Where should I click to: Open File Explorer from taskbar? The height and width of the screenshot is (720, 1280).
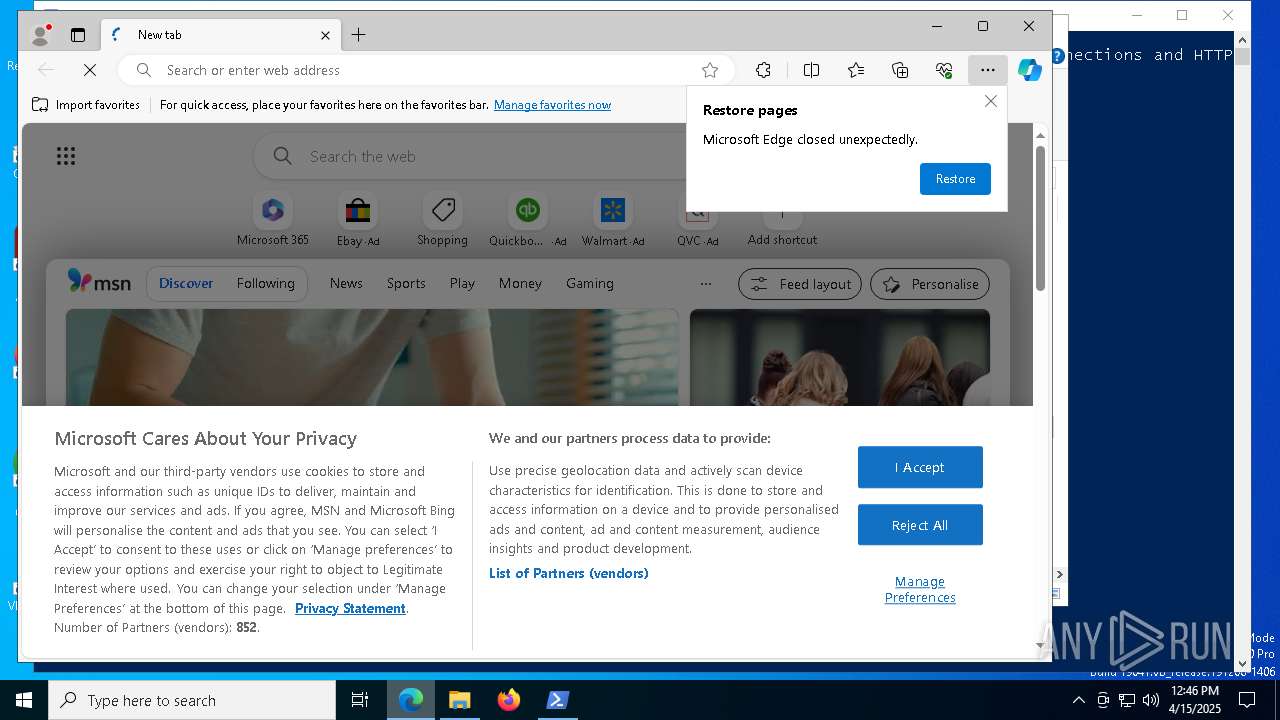pos(459,700)
